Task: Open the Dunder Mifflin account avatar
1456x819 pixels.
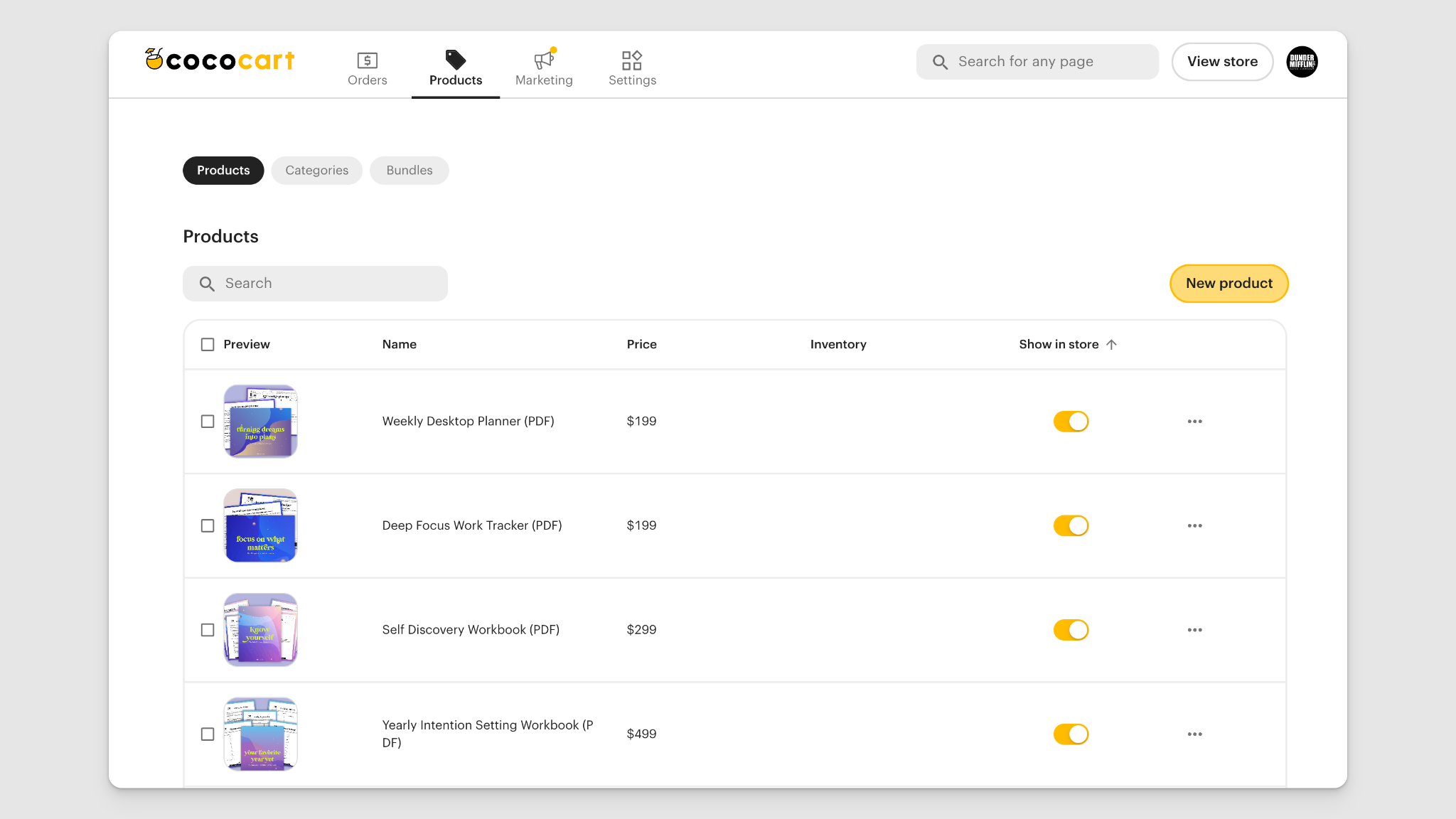Action: click(x=1301, y=62)
